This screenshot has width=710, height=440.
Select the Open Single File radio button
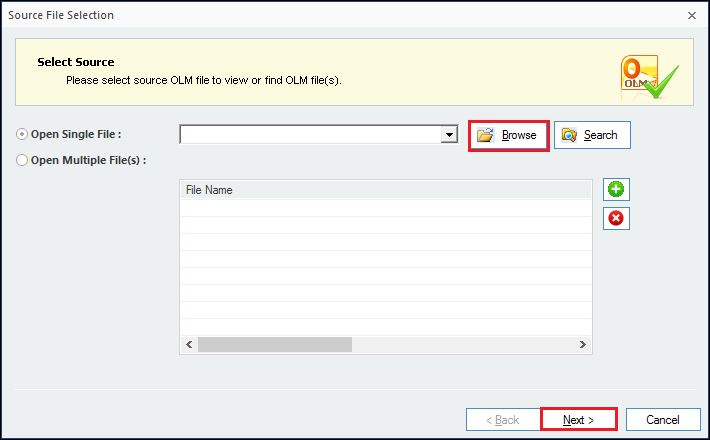point(22,134)
